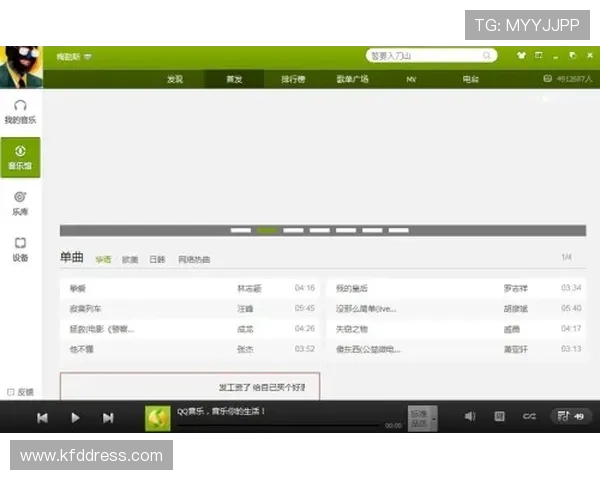The height and width of the screenshot is (480, 600).
Task: Click the volume speaker icon
Action: click(x=470, y=416)
